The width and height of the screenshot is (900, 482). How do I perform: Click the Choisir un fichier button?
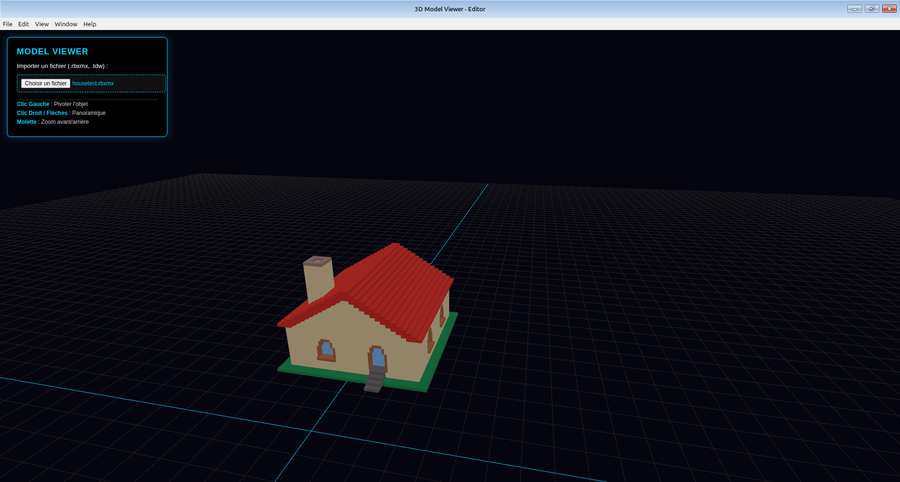tap(45, 83)
